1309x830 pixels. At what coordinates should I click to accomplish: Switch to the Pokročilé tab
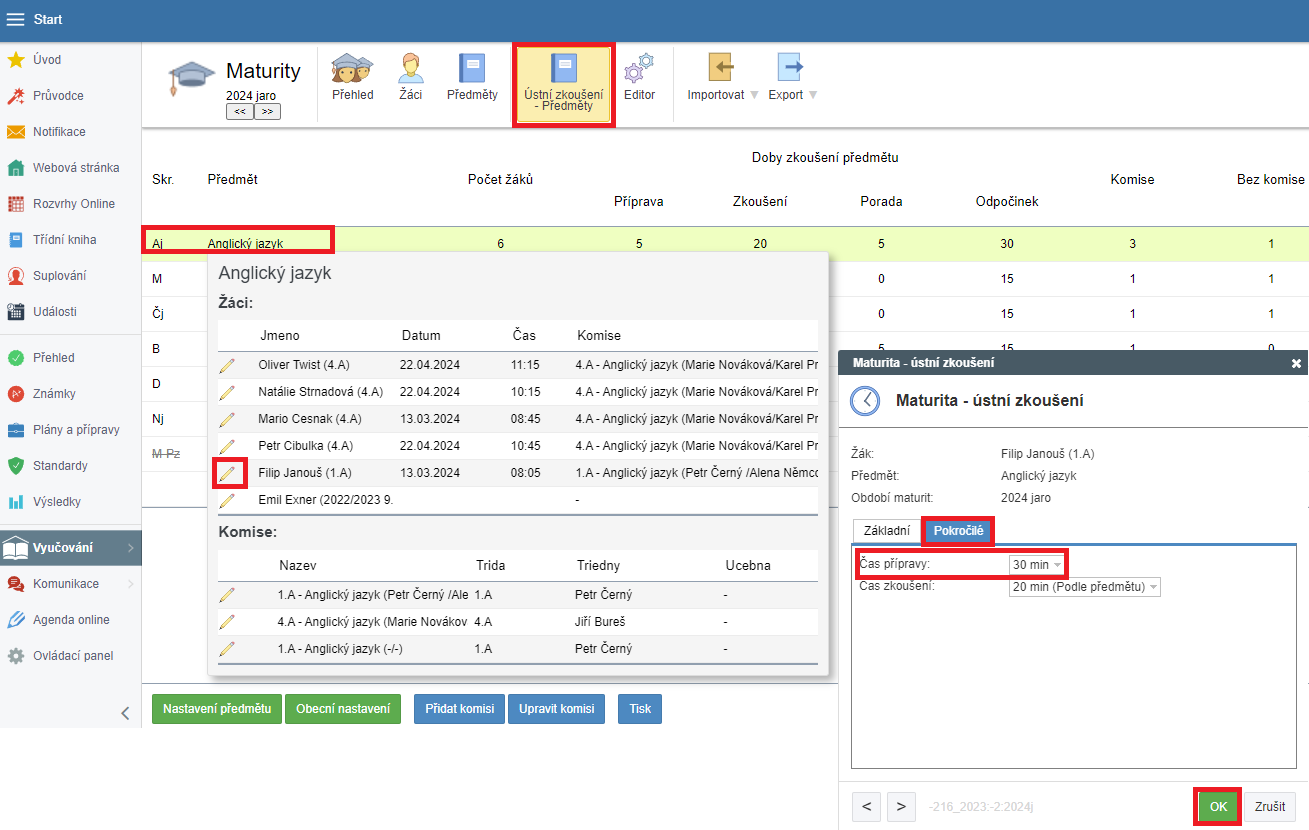click(x=959, y=530)
